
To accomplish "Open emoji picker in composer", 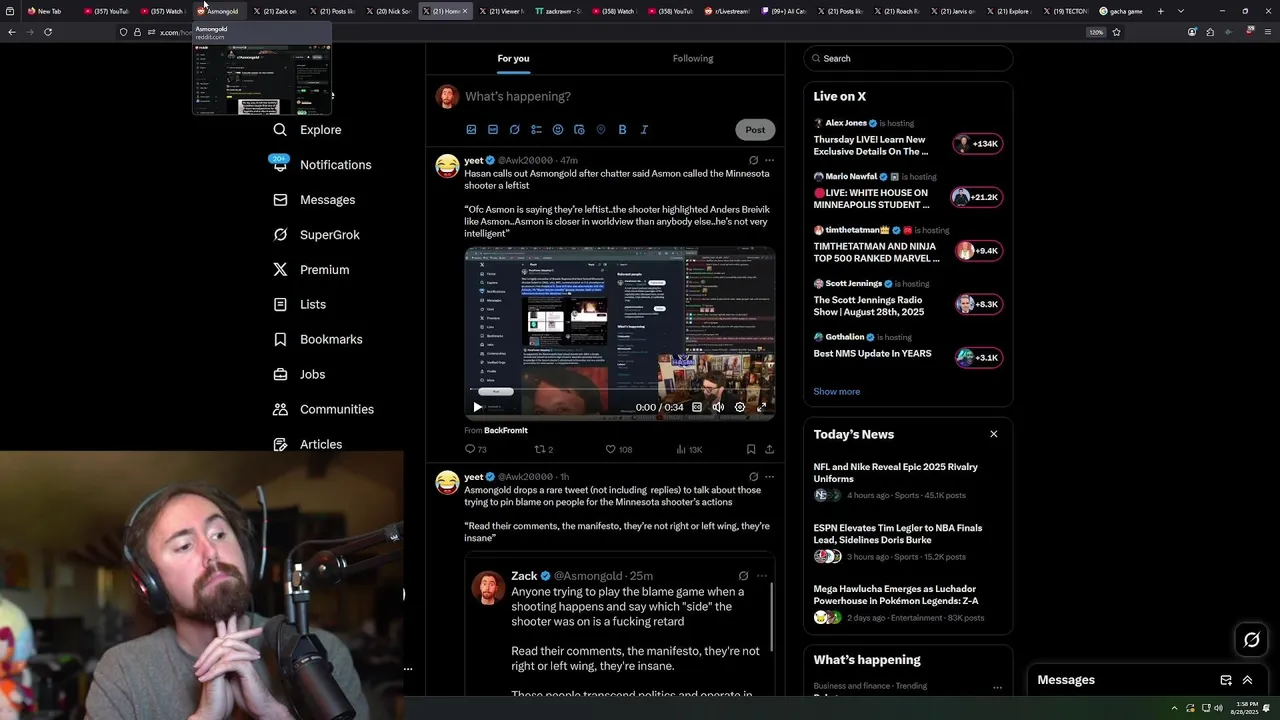I will tap(558, 130).
